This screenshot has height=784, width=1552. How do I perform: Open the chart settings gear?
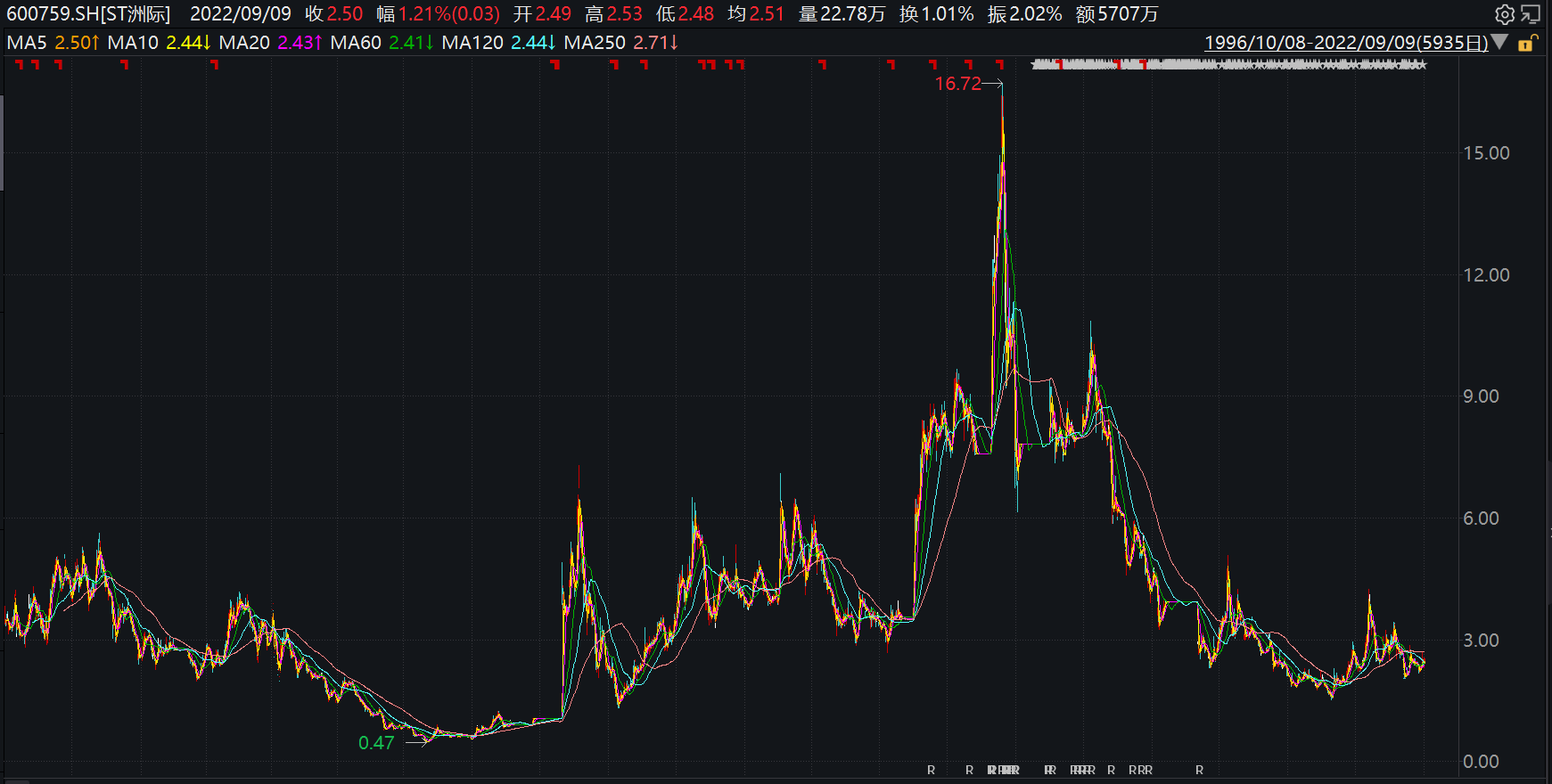coord(1504,14)
